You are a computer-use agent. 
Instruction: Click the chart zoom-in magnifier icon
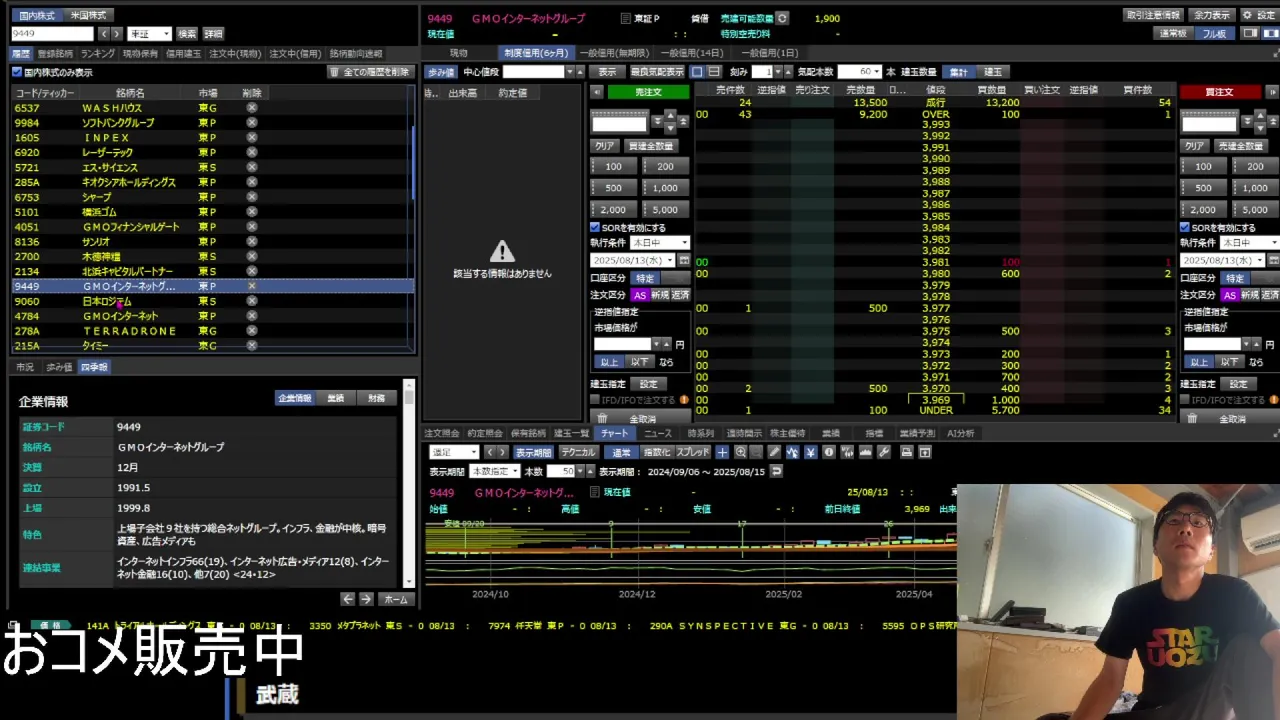coord(740,452)
